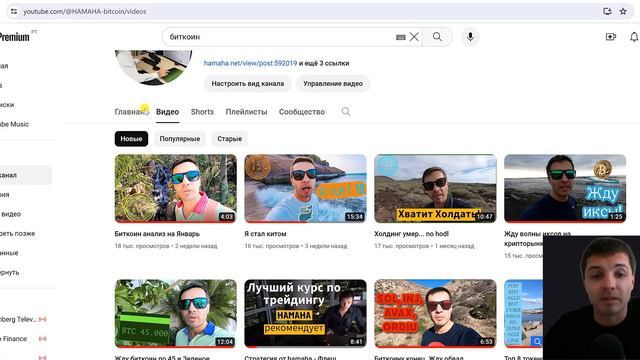Select the Новые sort chip
The image size is (640, 360).
tap(131, 139)
